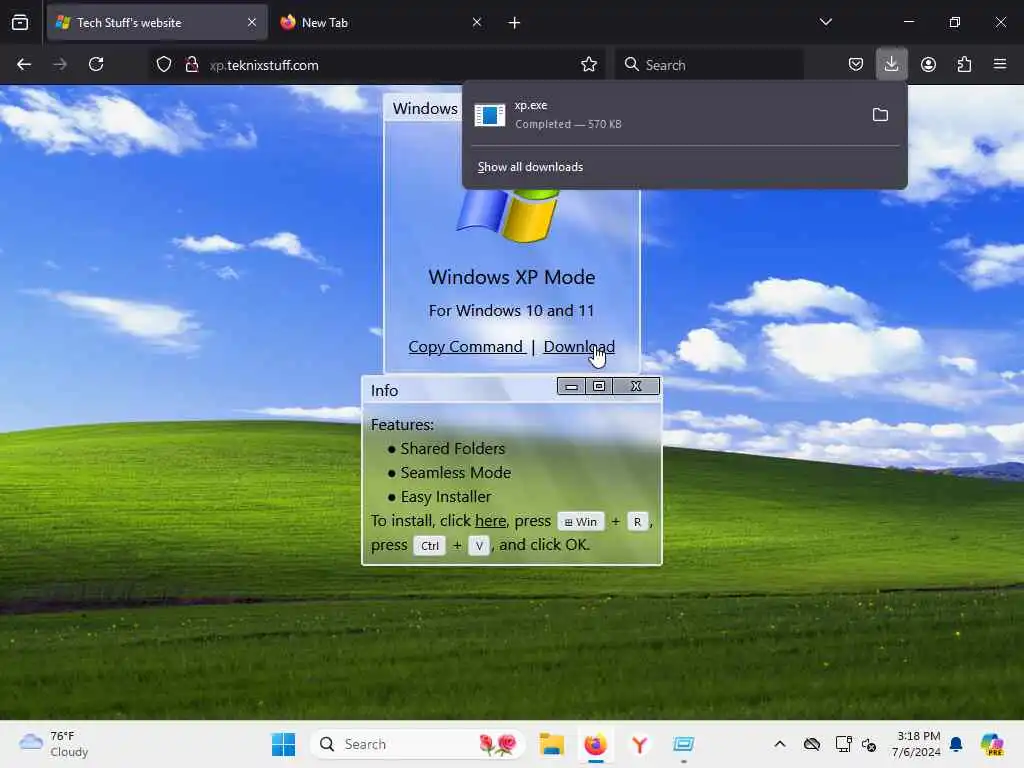Click the Windows XP Mode heading
This screenshot has width=1024, height=768.
[512, 277]
